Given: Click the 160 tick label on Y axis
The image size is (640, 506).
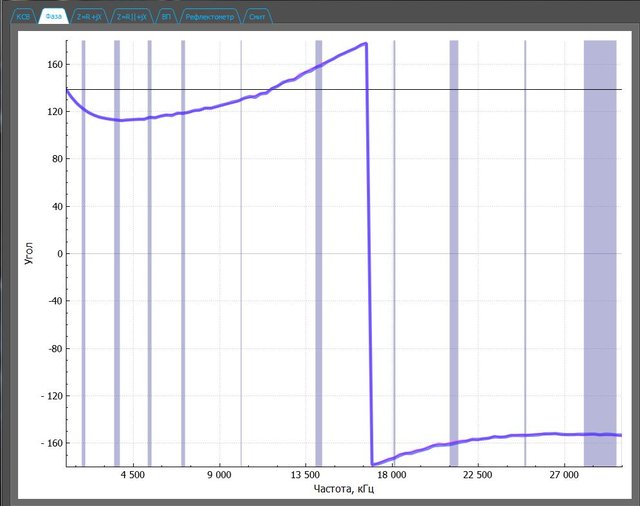Looking at the screenshot, I should [52, 65].
